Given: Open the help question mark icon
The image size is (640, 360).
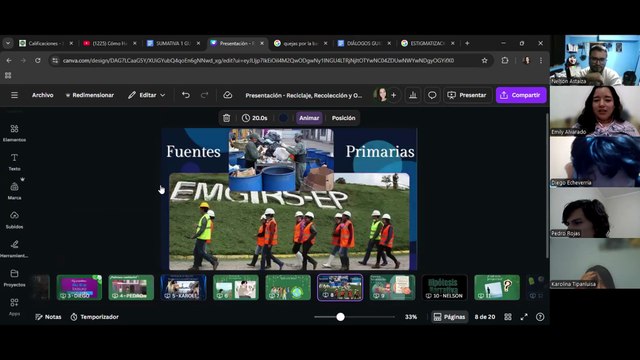Looking at the screenshot, I should (540, 317).
